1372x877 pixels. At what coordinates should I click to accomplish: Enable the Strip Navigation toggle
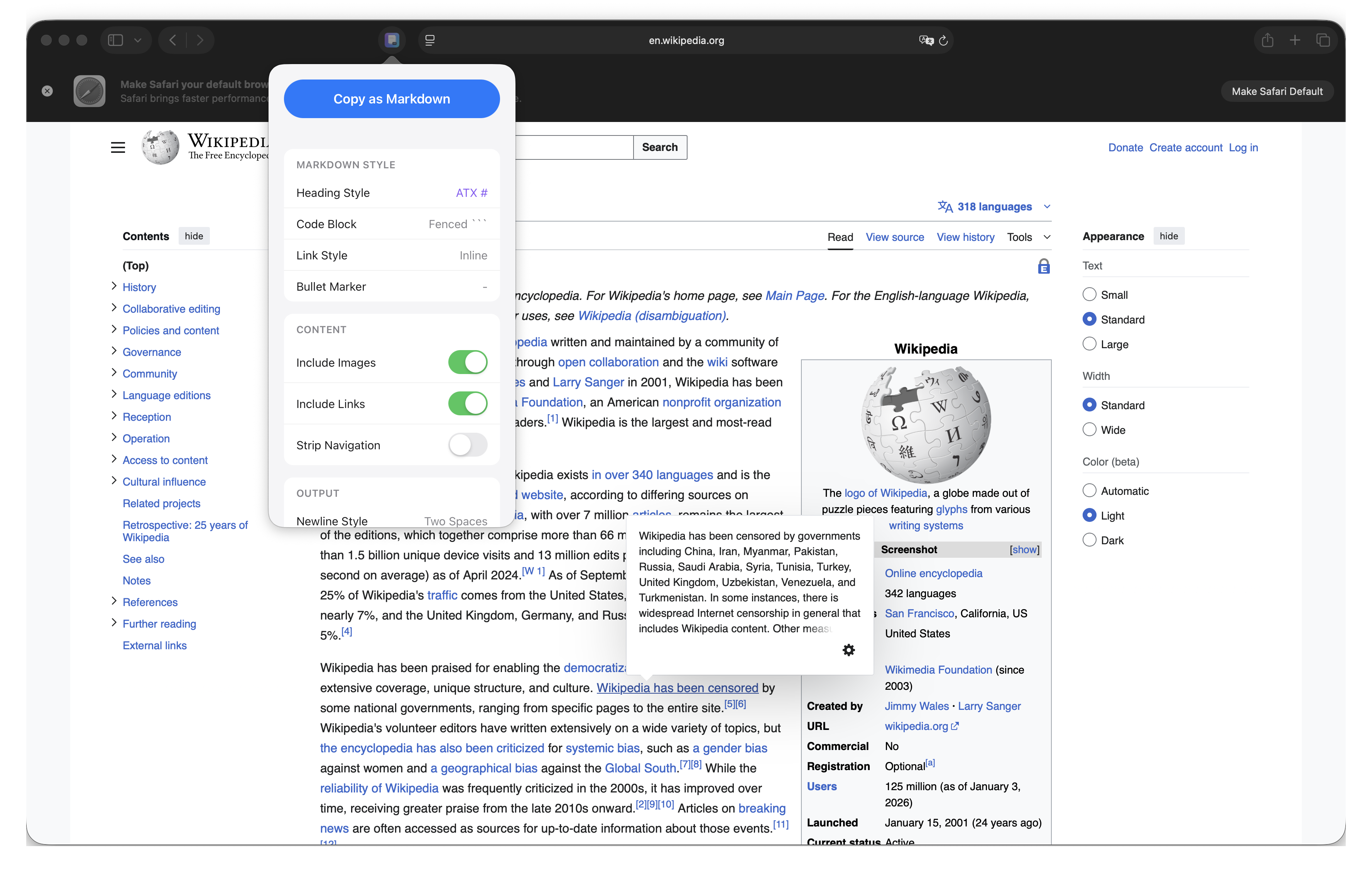(468, 445)
